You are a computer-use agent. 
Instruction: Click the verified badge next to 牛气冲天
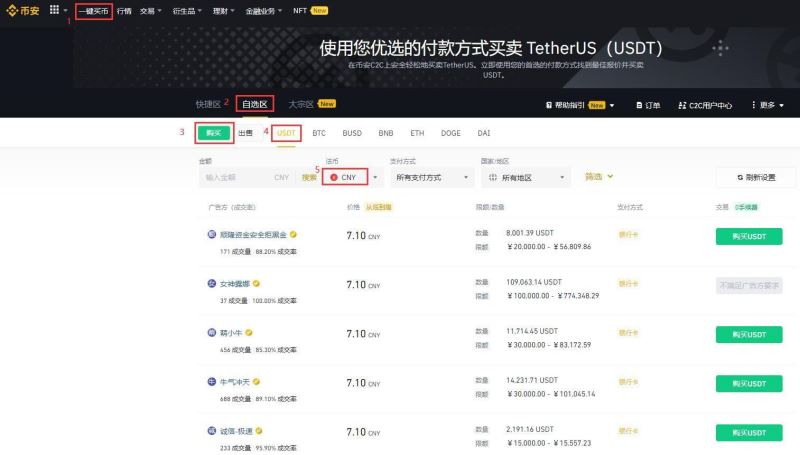(x=256, y=382)
